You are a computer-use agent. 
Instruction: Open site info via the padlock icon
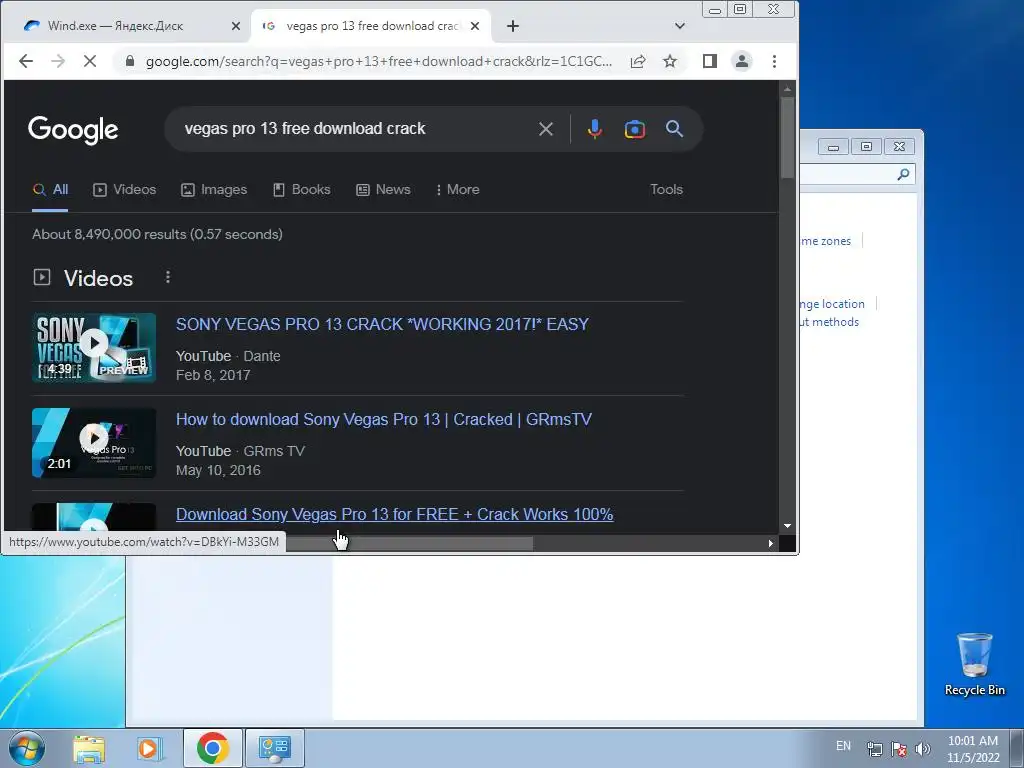click(130, 61)
